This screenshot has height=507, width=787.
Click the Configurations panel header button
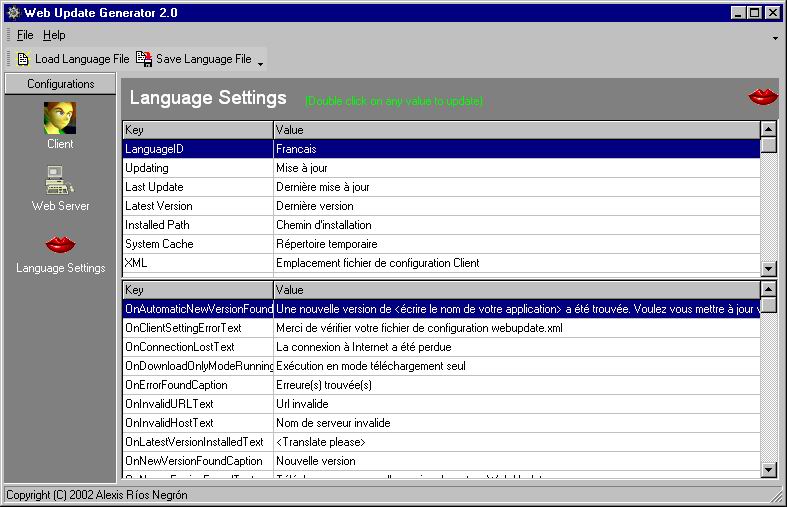coord(60,84)
